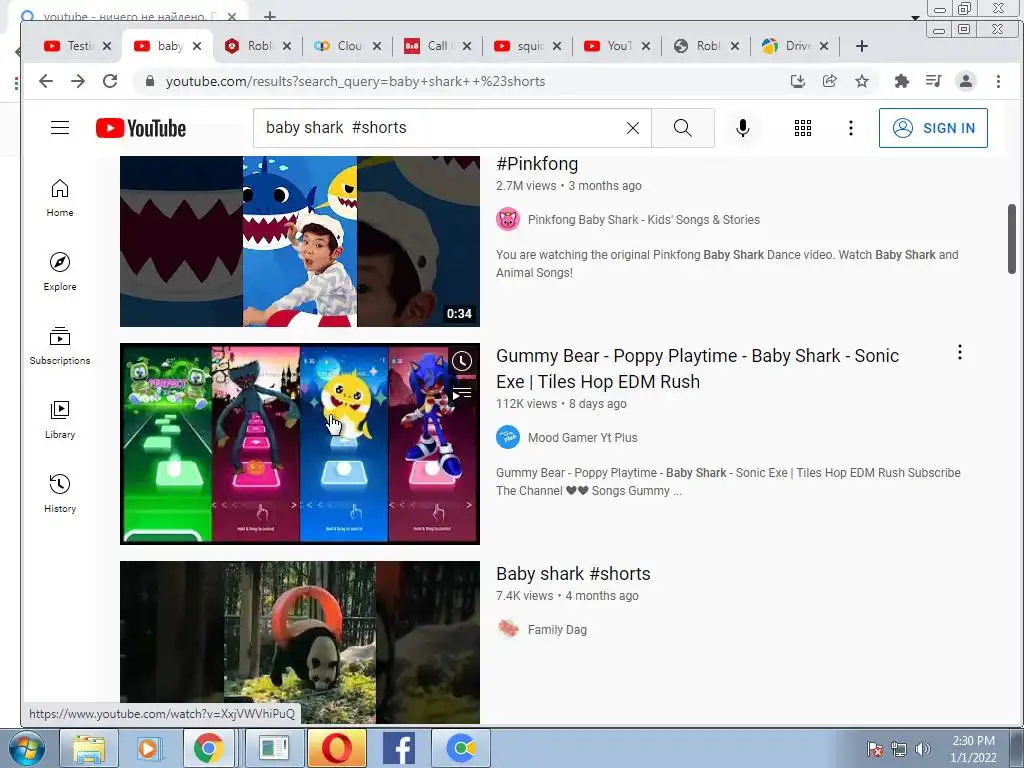The width and height of the screenshot is (1024, 768).
Task: Switch to the Call tab
Action: (429, 46)
